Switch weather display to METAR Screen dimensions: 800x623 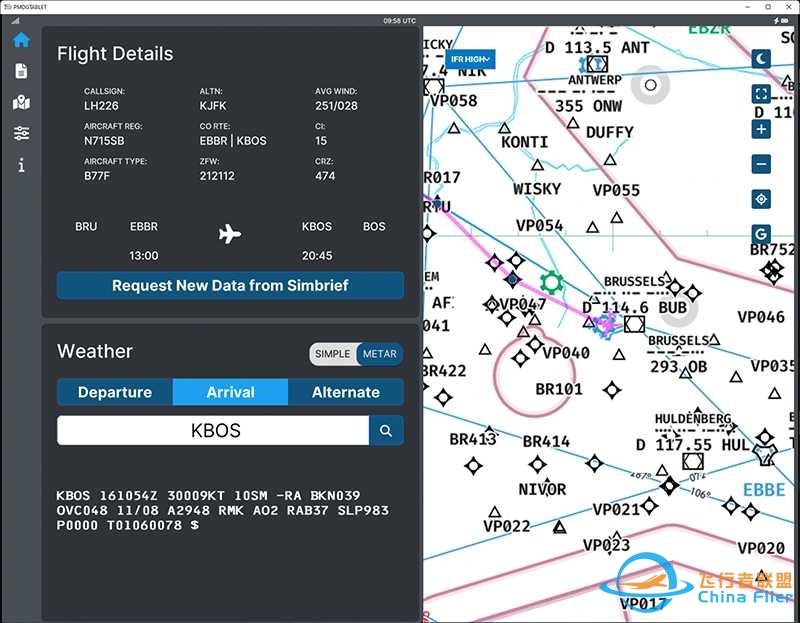point(380,354)
